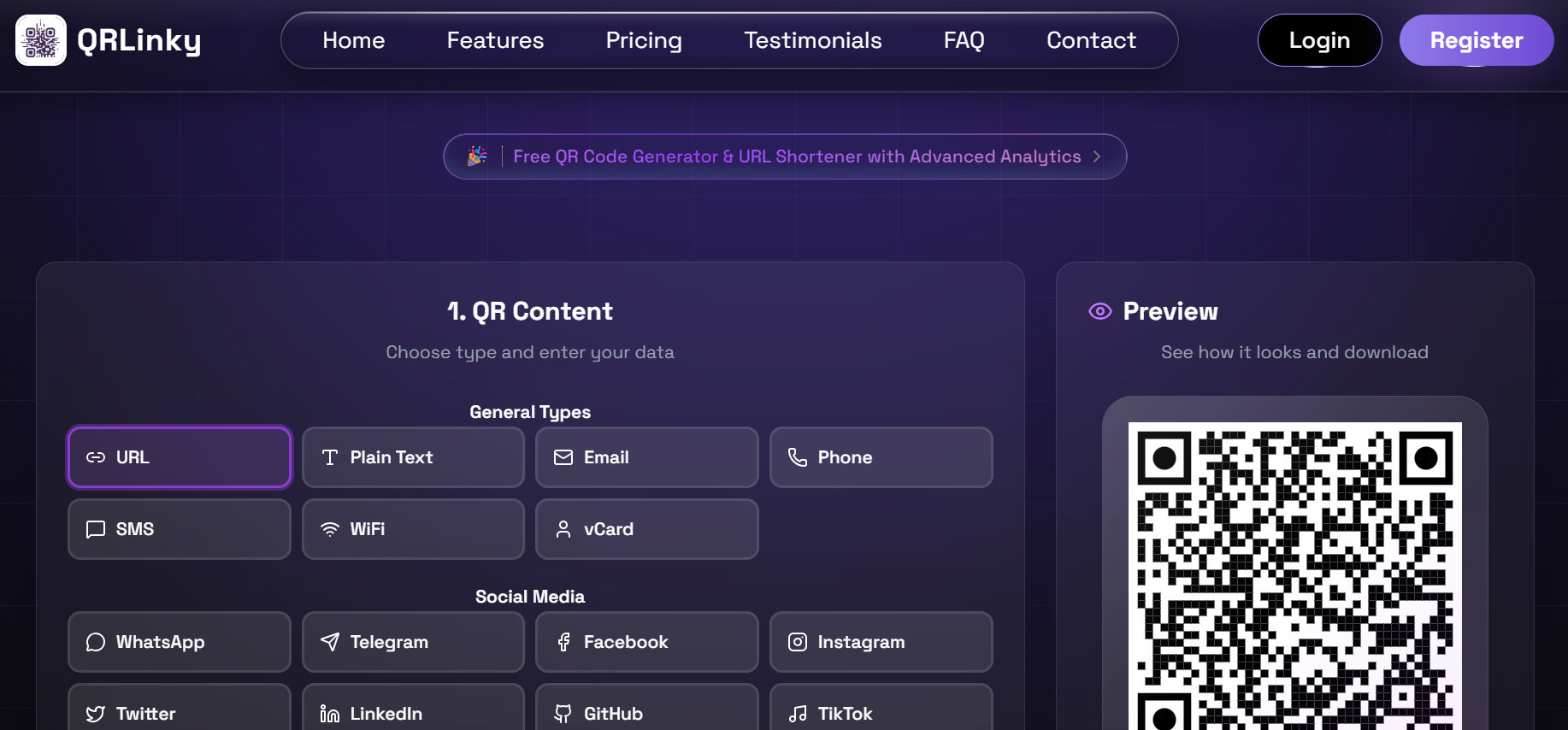Click the GitHub cat icon
1568x730 pixels.
click(563, 712)
